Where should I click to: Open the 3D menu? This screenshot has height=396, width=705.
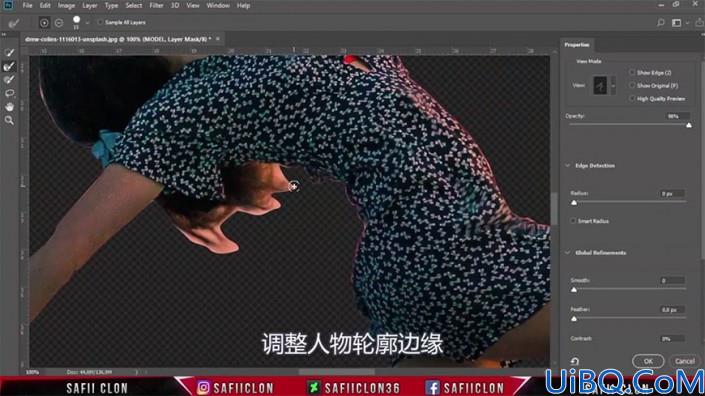175,5
